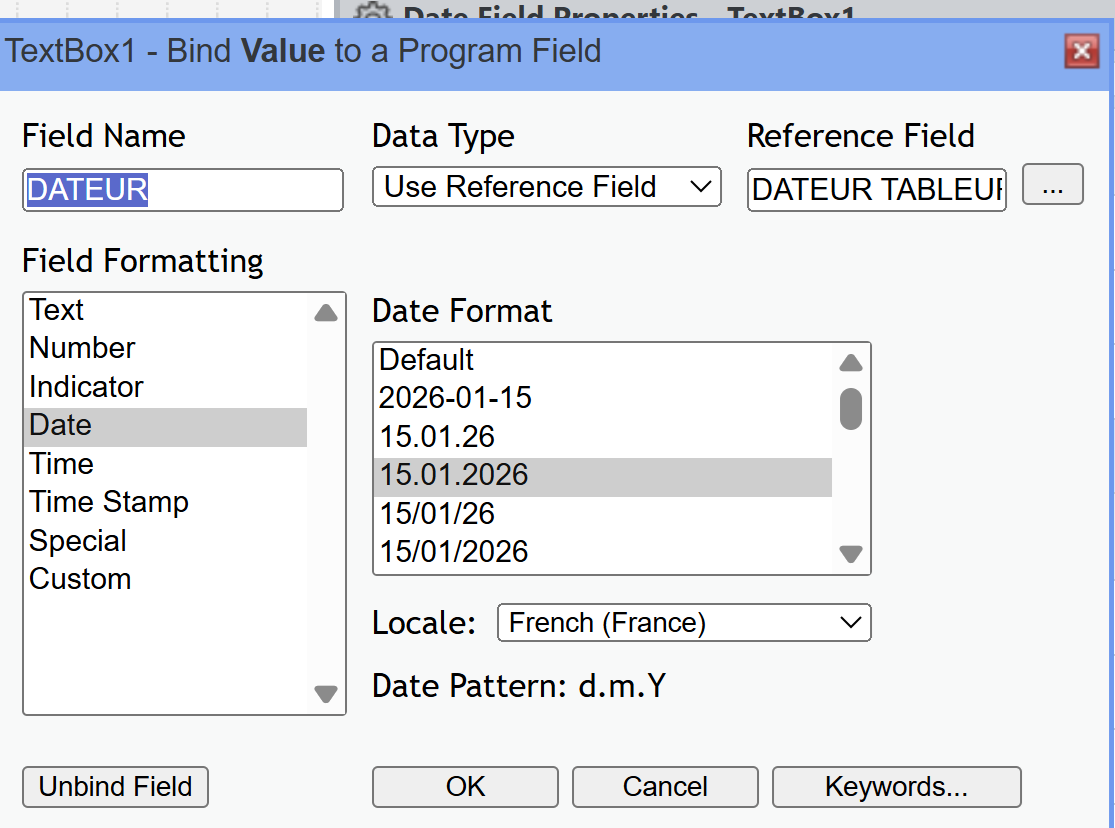1115x828 pixels.
Task: Open the Keywords... button
Action: [896, 787]
